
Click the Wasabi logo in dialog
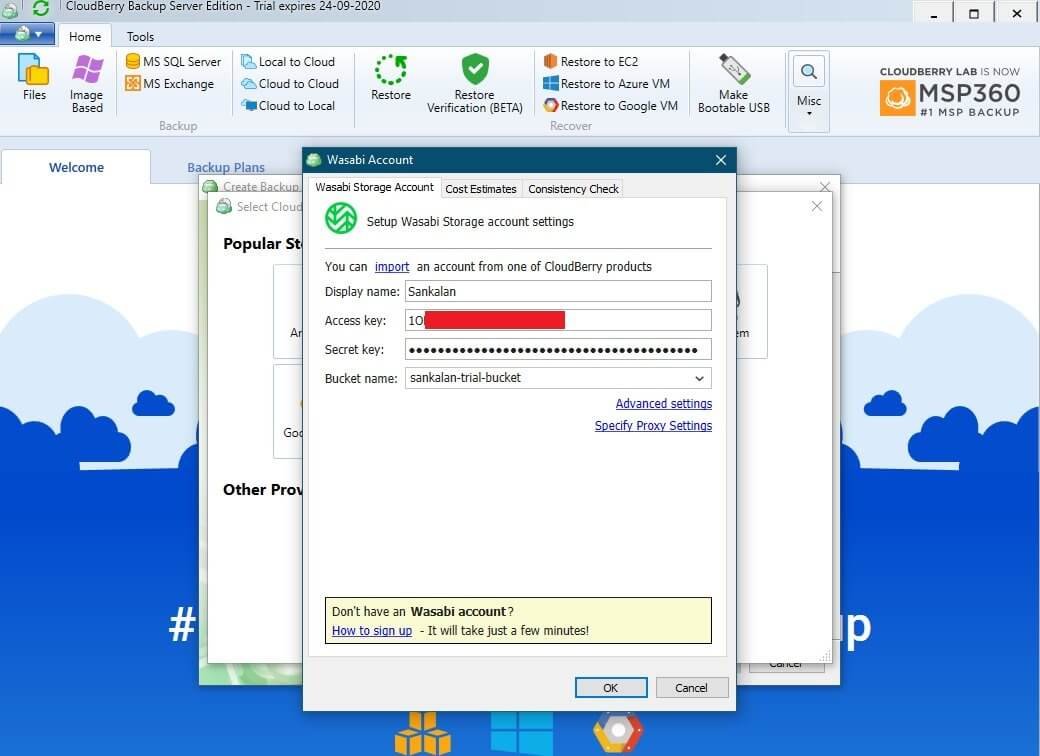341,220
